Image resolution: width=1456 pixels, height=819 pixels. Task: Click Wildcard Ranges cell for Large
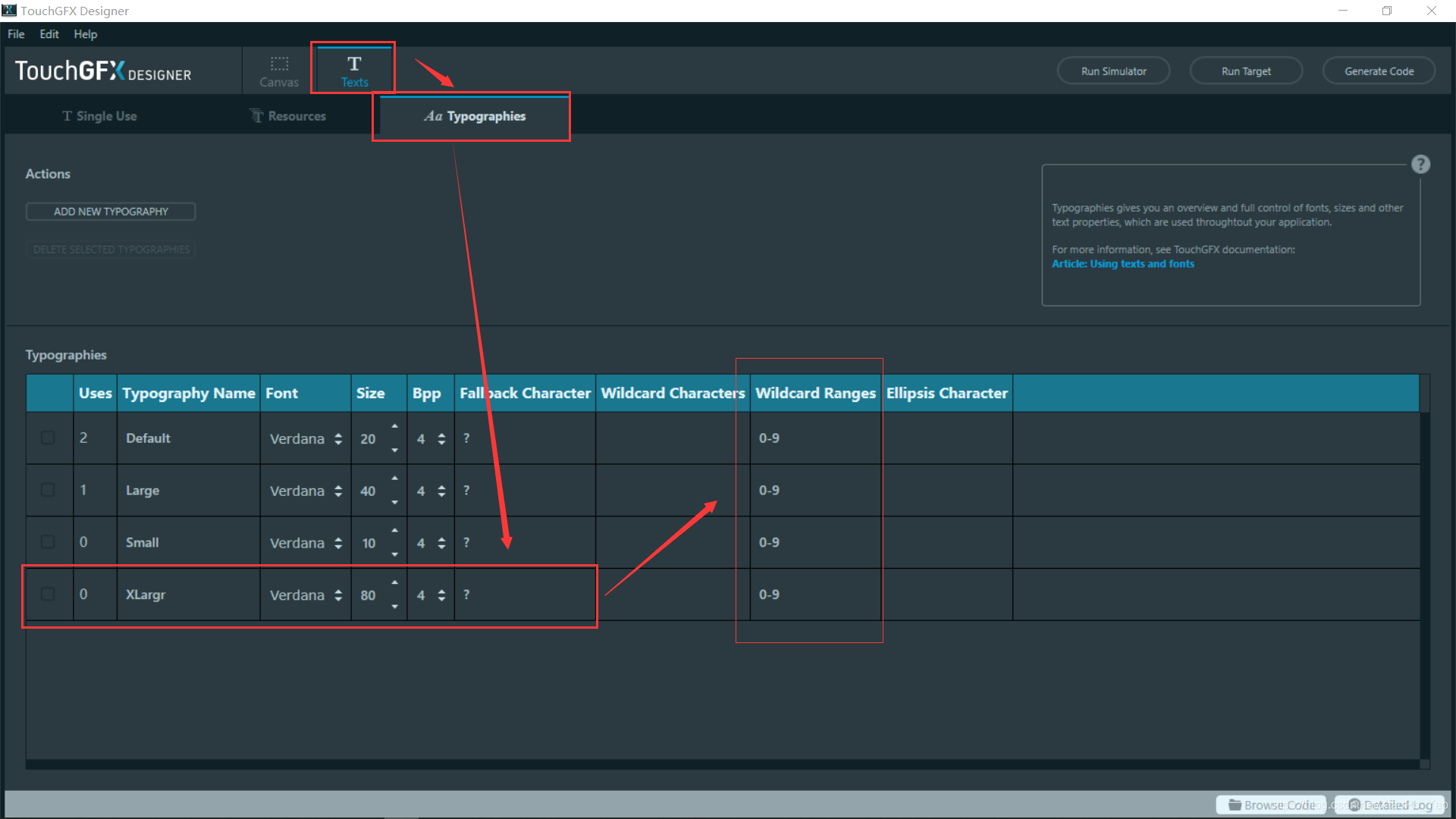click(815, 490)
